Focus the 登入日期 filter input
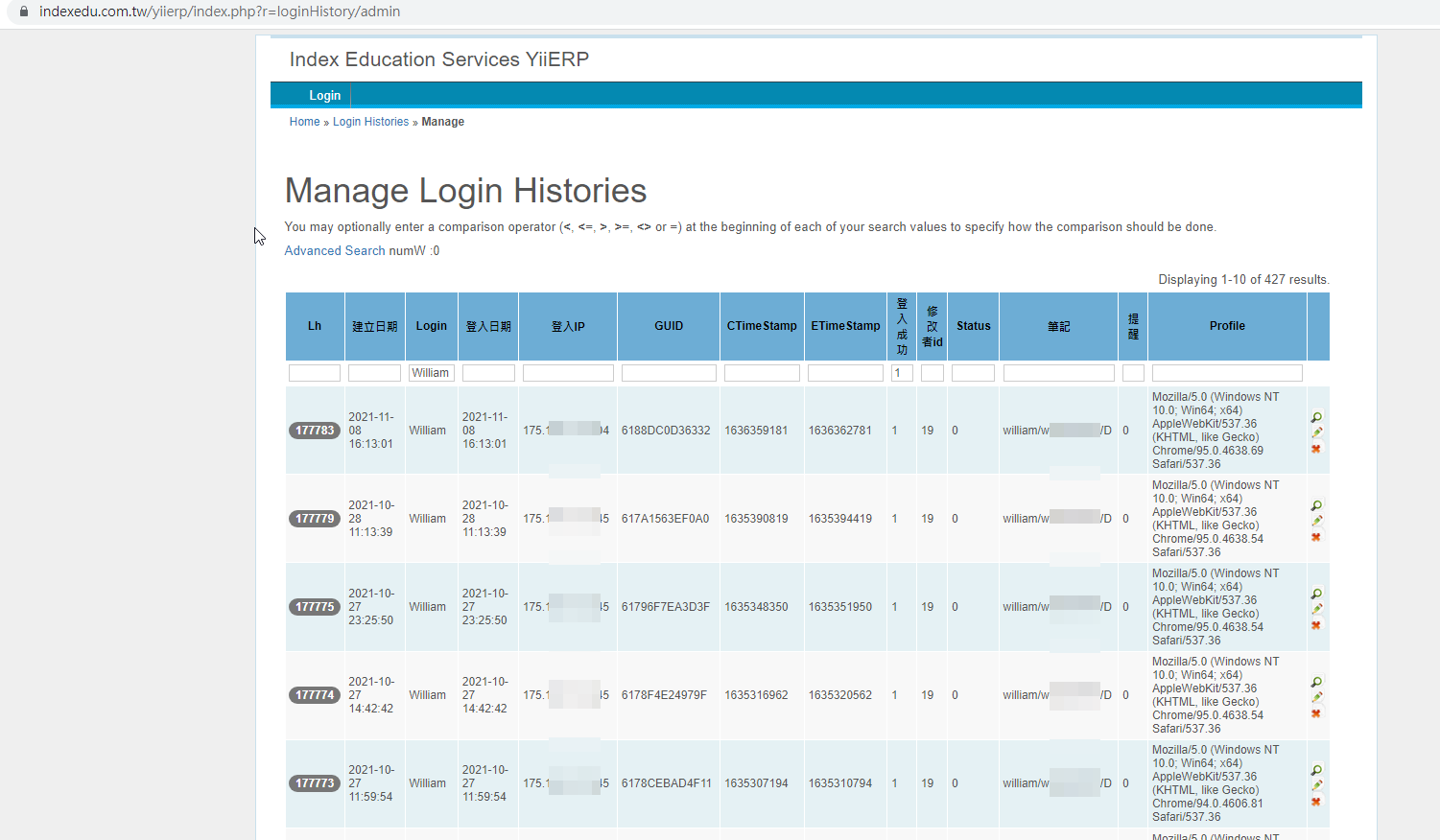Viewport: 1440px width, 840px height. pyautogui.click(x=488, y=373)
